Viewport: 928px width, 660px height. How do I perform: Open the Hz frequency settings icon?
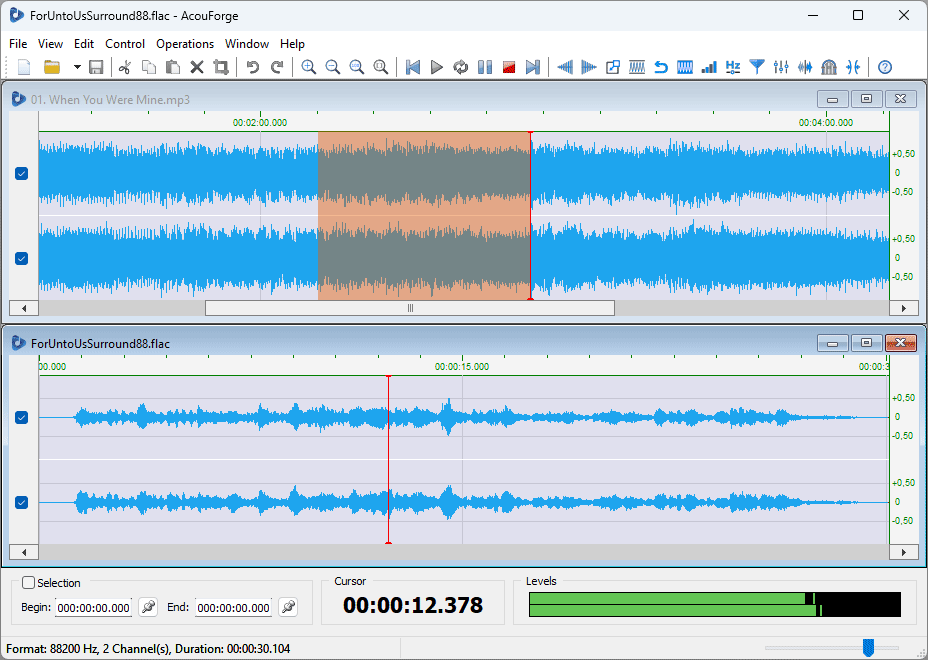click(x=733, y=67)
